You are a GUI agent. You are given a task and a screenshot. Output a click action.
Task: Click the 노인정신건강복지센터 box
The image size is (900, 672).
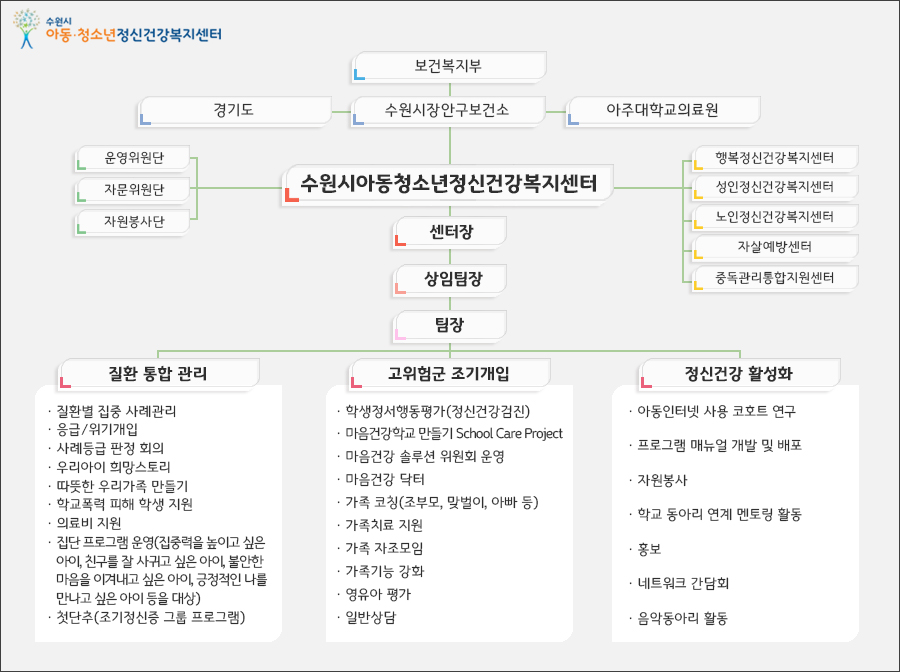click(x=775, y=217)
